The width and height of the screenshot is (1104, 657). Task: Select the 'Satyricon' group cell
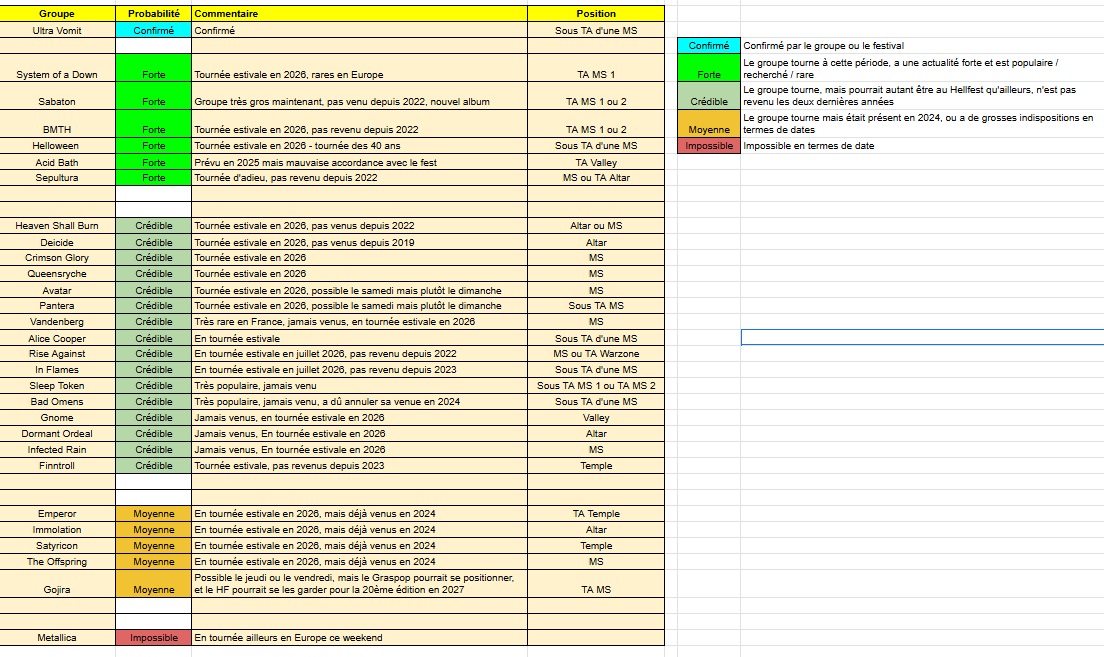coord(57,546)
